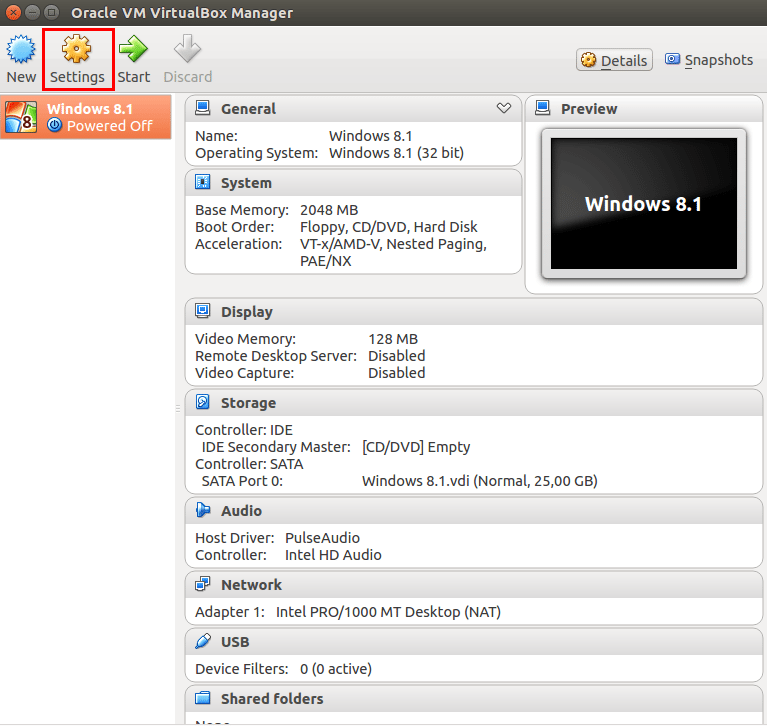Click the greyed Discard arrow icon

(187, 48)
